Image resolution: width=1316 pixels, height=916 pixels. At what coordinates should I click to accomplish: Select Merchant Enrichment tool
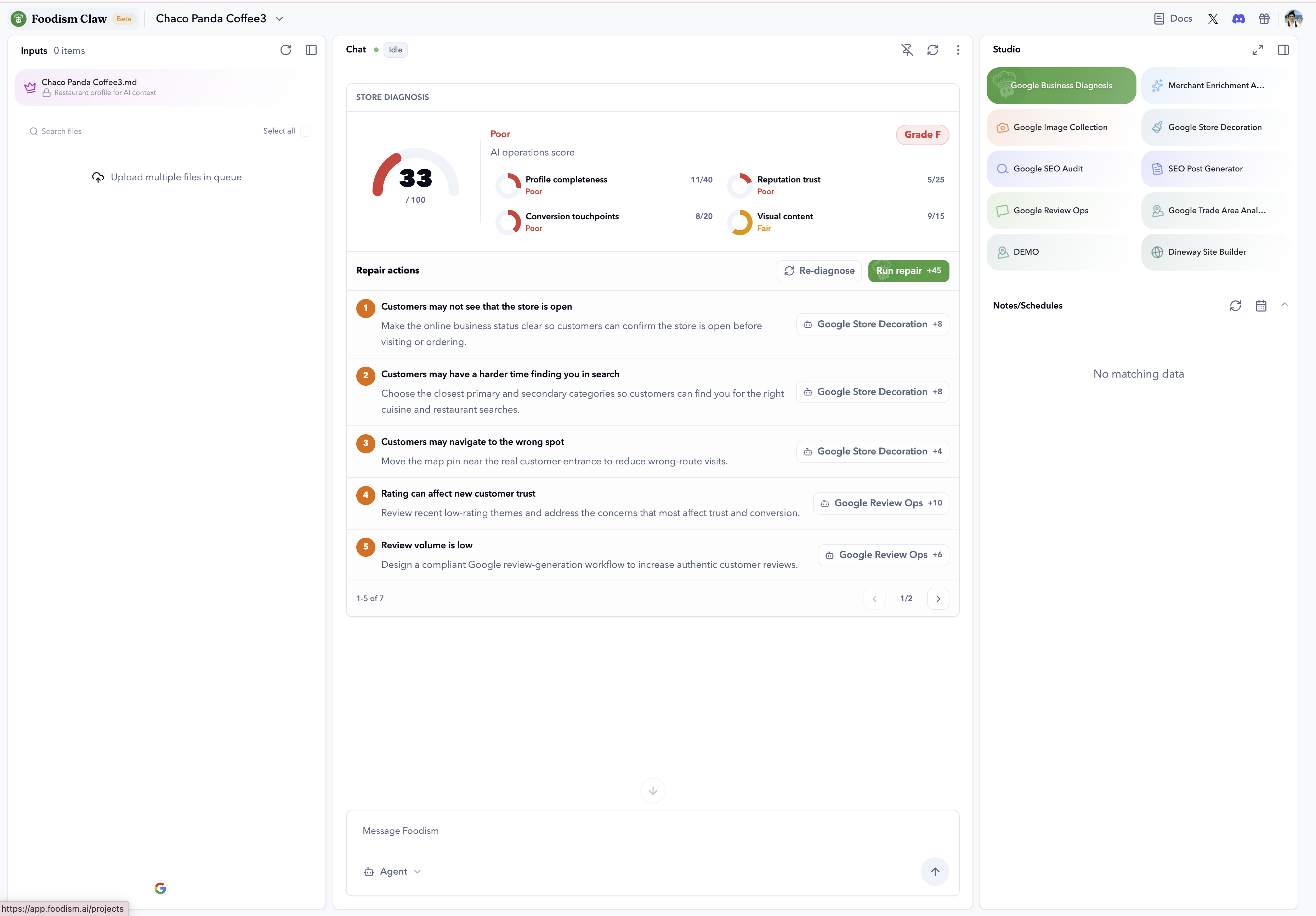(x=1216, y=85)
